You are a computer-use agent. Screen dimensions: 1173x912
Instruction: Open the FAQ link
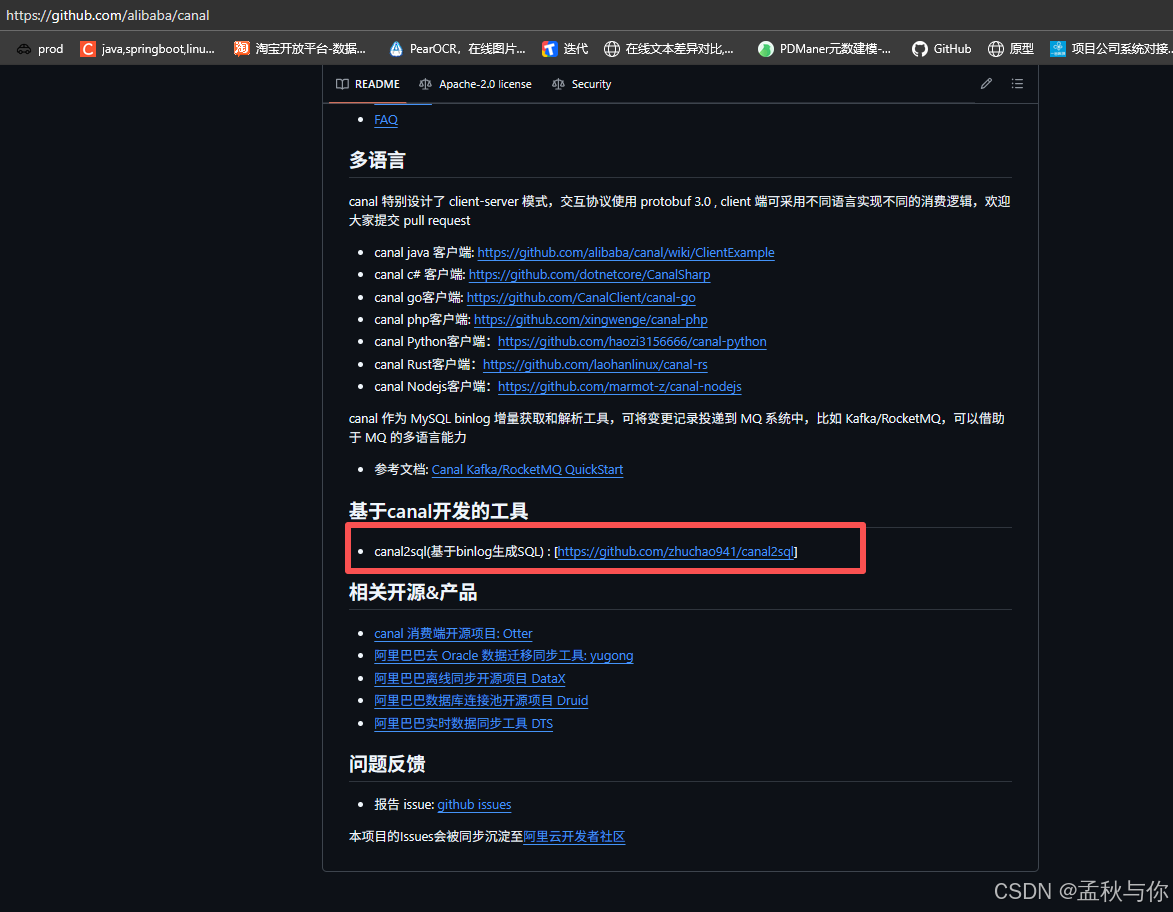pyautogui.click(x=386, y=120)
